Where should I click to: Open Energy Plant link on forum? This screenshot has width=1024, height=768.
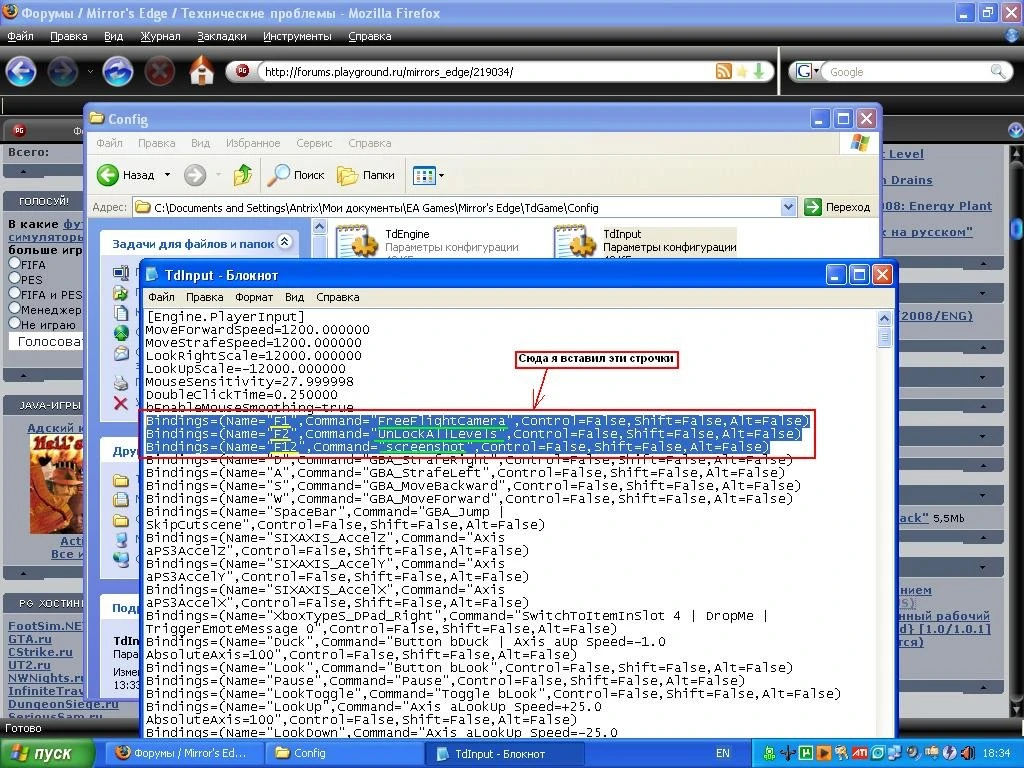pyautogui.click(x=936, y=206)
